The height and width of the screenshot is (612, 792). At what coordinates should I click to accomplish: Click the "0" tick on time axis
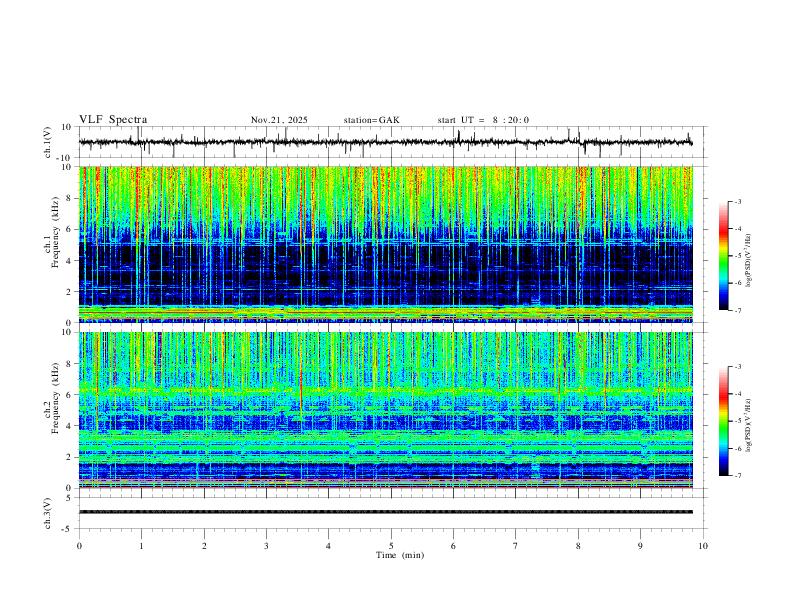(x=79, y=546)
